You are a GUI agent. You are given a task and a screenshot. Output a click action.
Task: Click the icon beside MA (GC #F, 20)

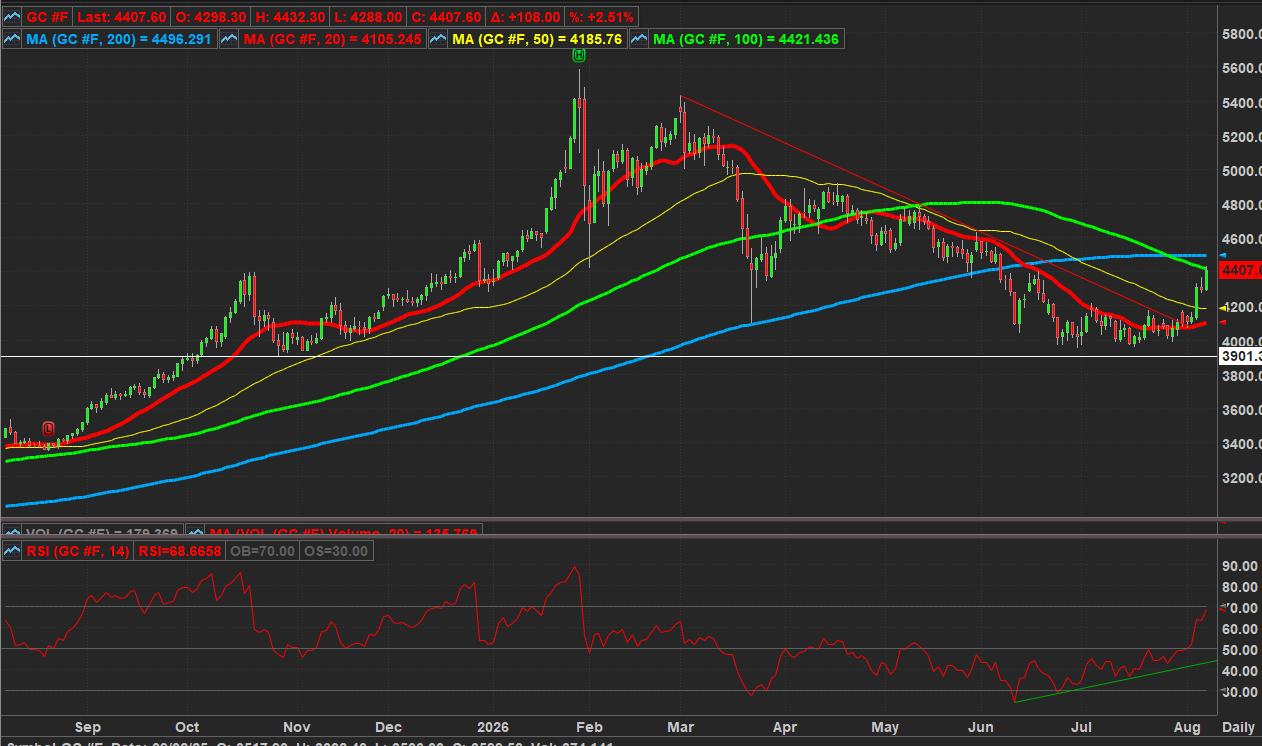(228, 39)
